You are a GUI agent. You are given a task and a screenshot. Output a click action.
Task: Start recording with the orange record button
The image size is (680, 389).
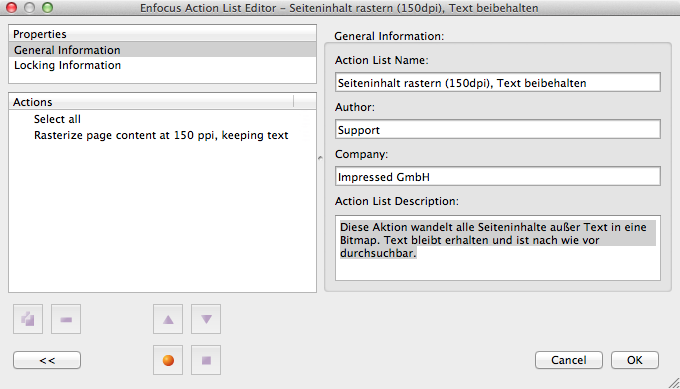point(168,360)
